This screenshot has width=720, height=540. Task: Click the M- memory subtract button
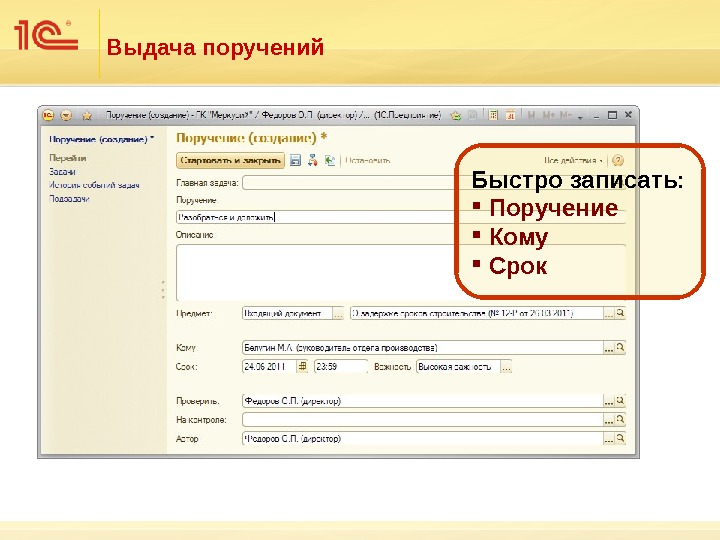coord(566,115)
